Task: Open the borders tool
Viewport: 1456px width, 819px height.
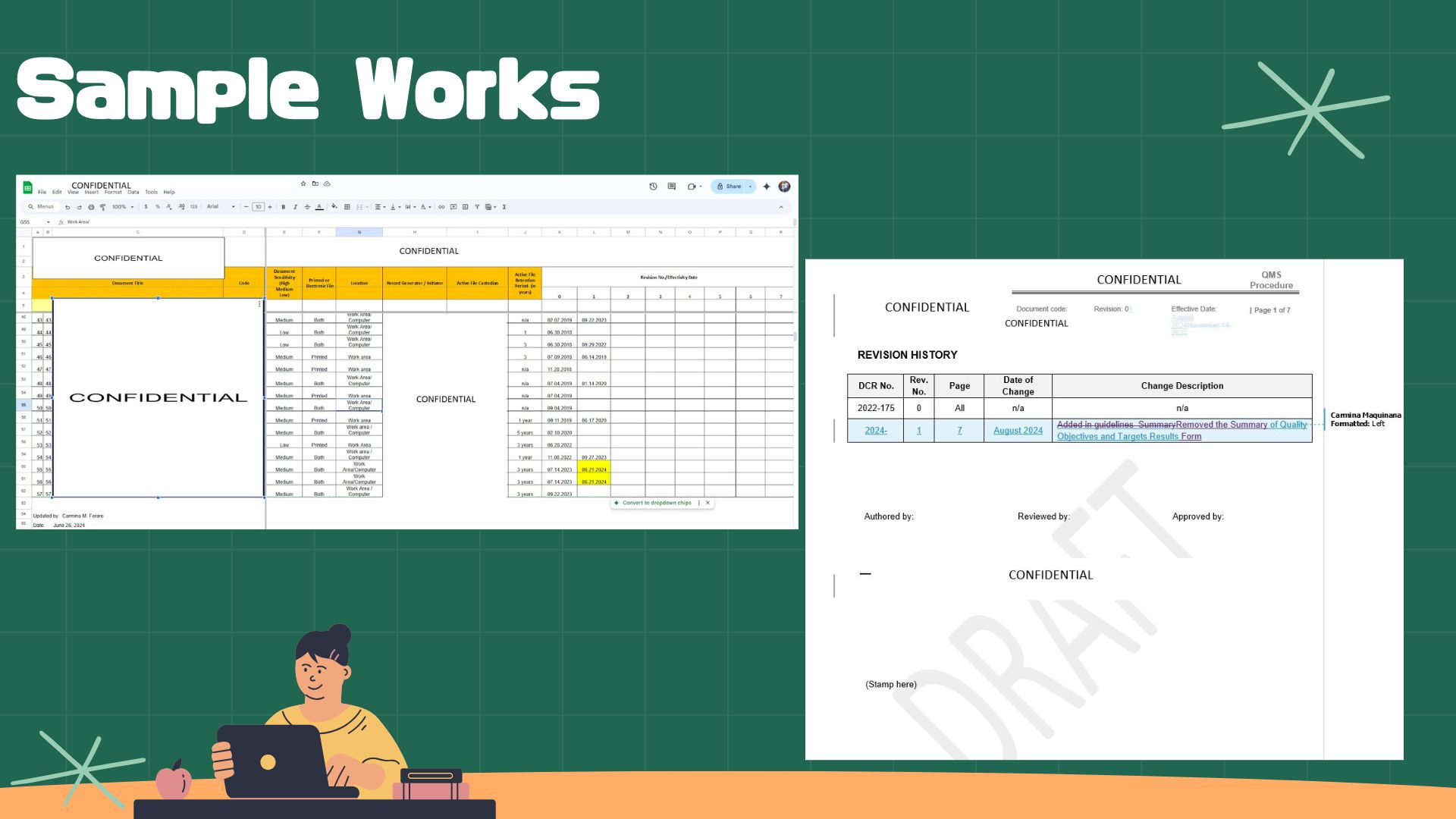Action: coord(347,207)
